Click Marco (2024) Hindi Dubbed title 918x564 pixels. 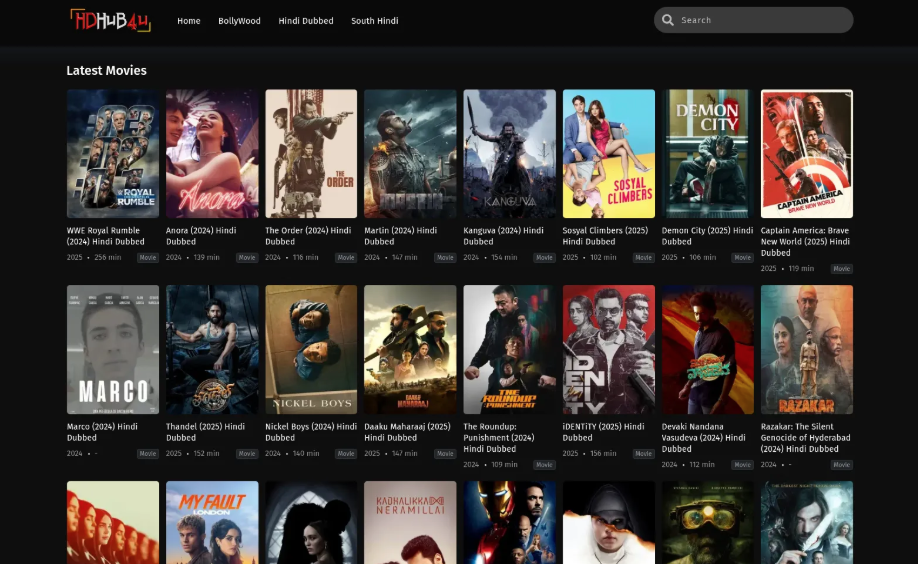[102, 432]
